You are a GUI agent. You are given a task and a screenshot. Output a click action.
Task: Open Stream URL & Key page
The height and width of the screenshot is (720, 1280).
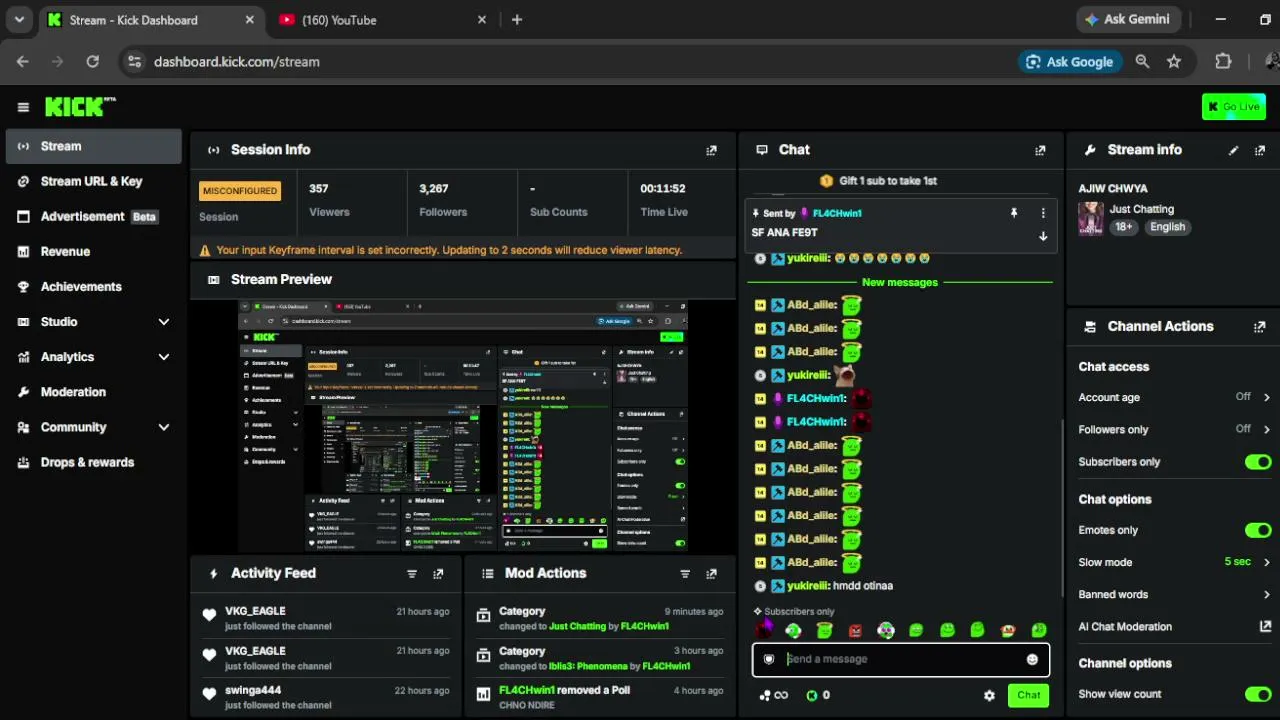coord(92,181)
